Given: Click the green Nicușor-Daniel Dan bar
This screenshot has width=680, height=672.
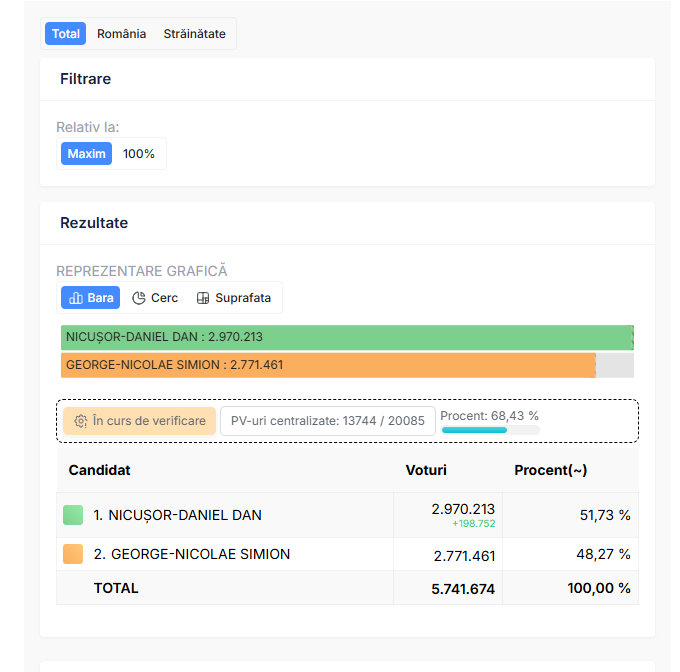Looking at the screenshot, I should point(346,337).
